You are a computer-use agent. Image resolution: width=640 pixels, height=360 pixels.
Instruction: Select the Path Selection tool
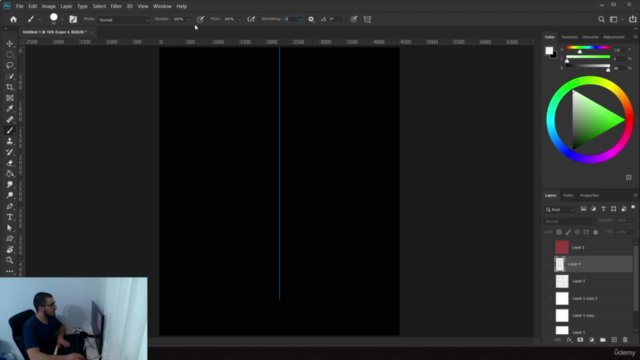10,228
